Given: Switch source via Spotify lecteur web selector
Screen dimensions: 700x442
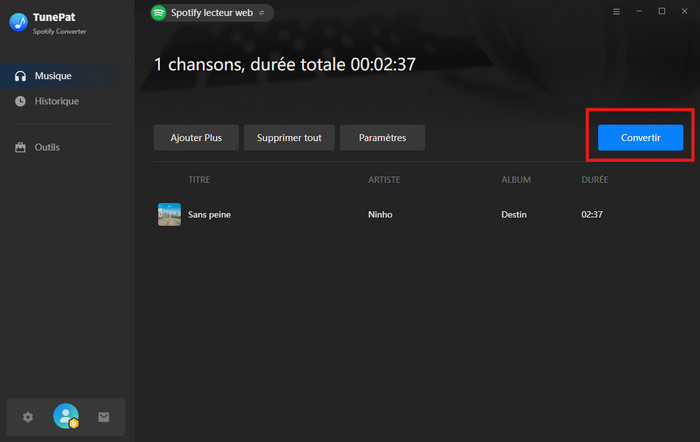Looking at the screenshot, I should tap(212, 13).
